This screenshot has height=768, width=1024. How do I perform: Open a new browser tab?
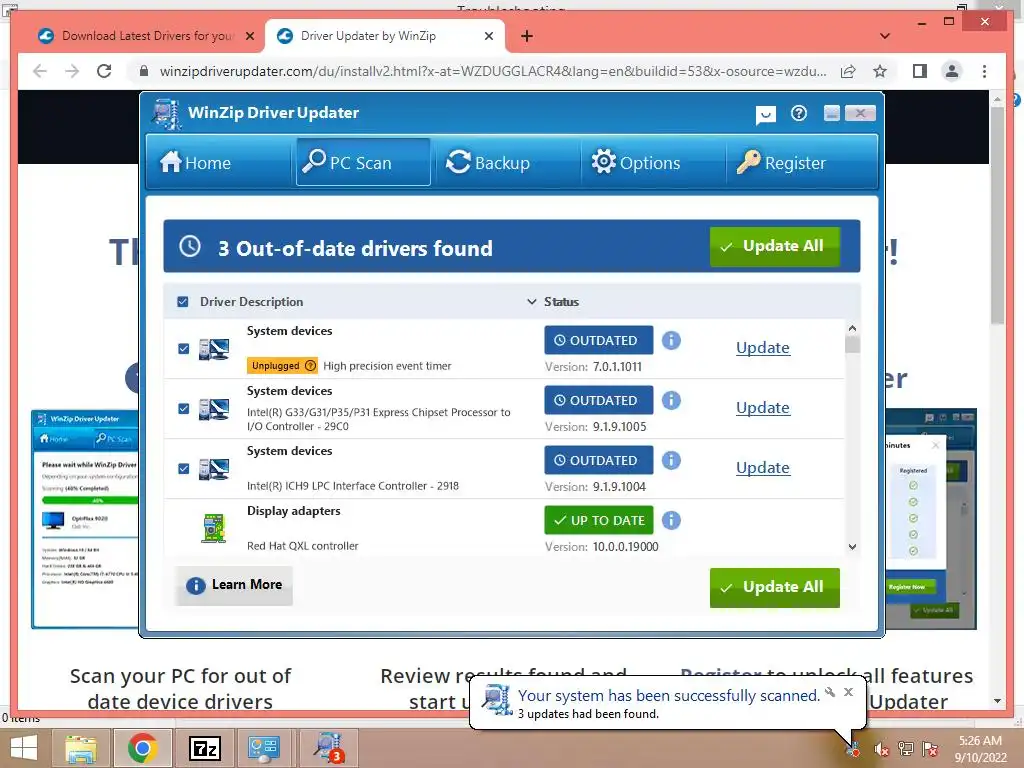click(x=527, y=37)
